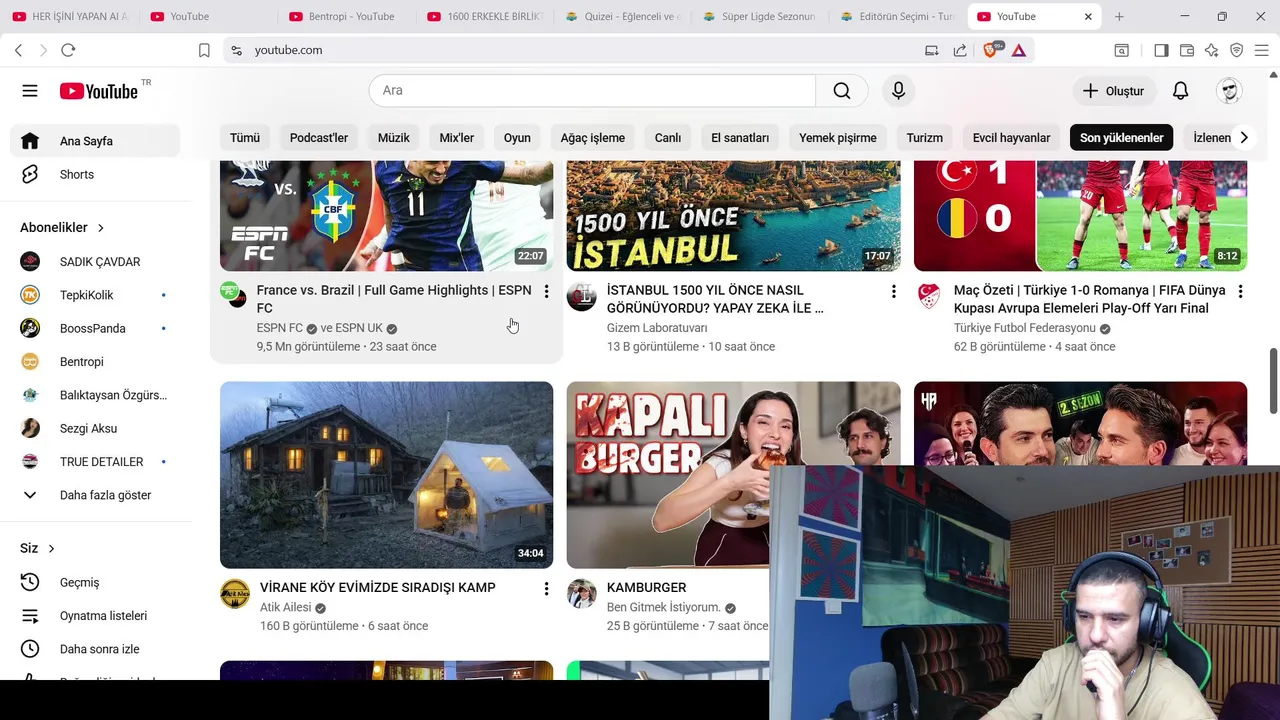Click the YouTube logo
The image size is (1280, 720).
point(98,91)
